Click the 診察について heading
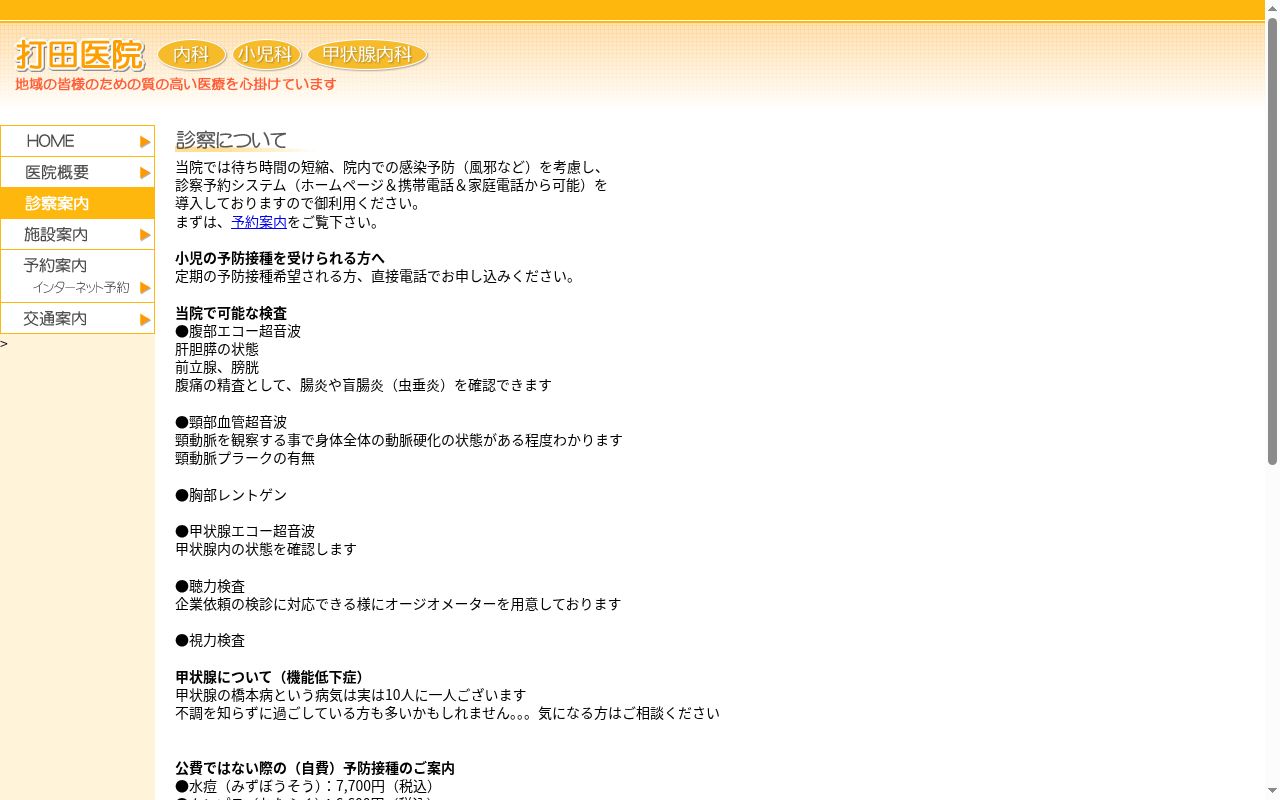1280x800 pixels. [x=232, y=140]
